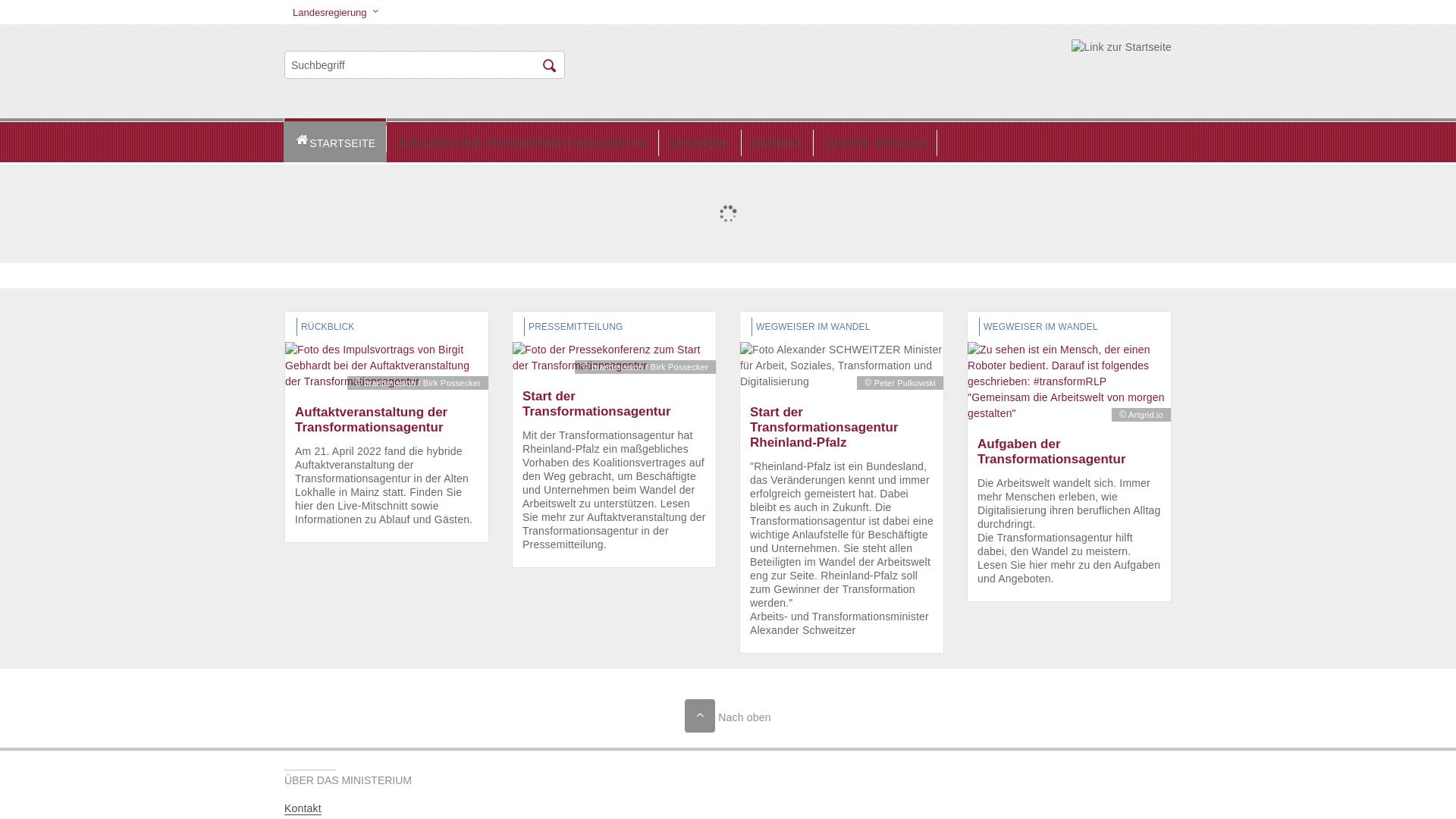
Task: Open the chevron next to Landesregierung
Action: point(375,11)
